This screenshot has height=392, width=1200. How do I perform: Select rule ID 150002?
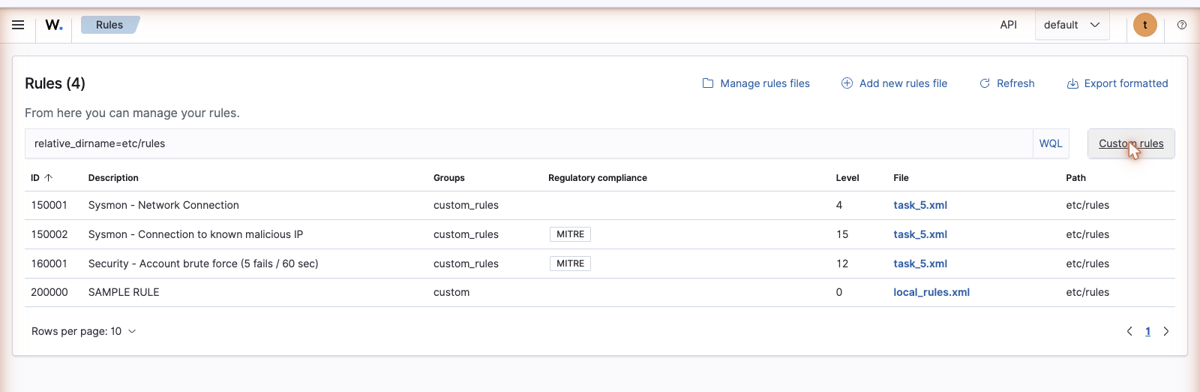point(49,234)
